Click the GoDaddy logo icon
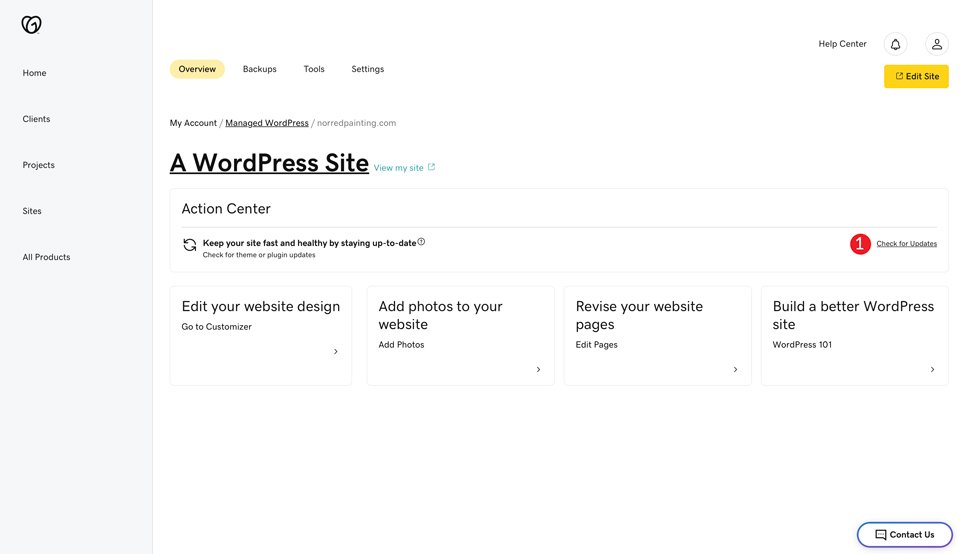This screenshot has height=554, width=960. click(x=31, y=24)
